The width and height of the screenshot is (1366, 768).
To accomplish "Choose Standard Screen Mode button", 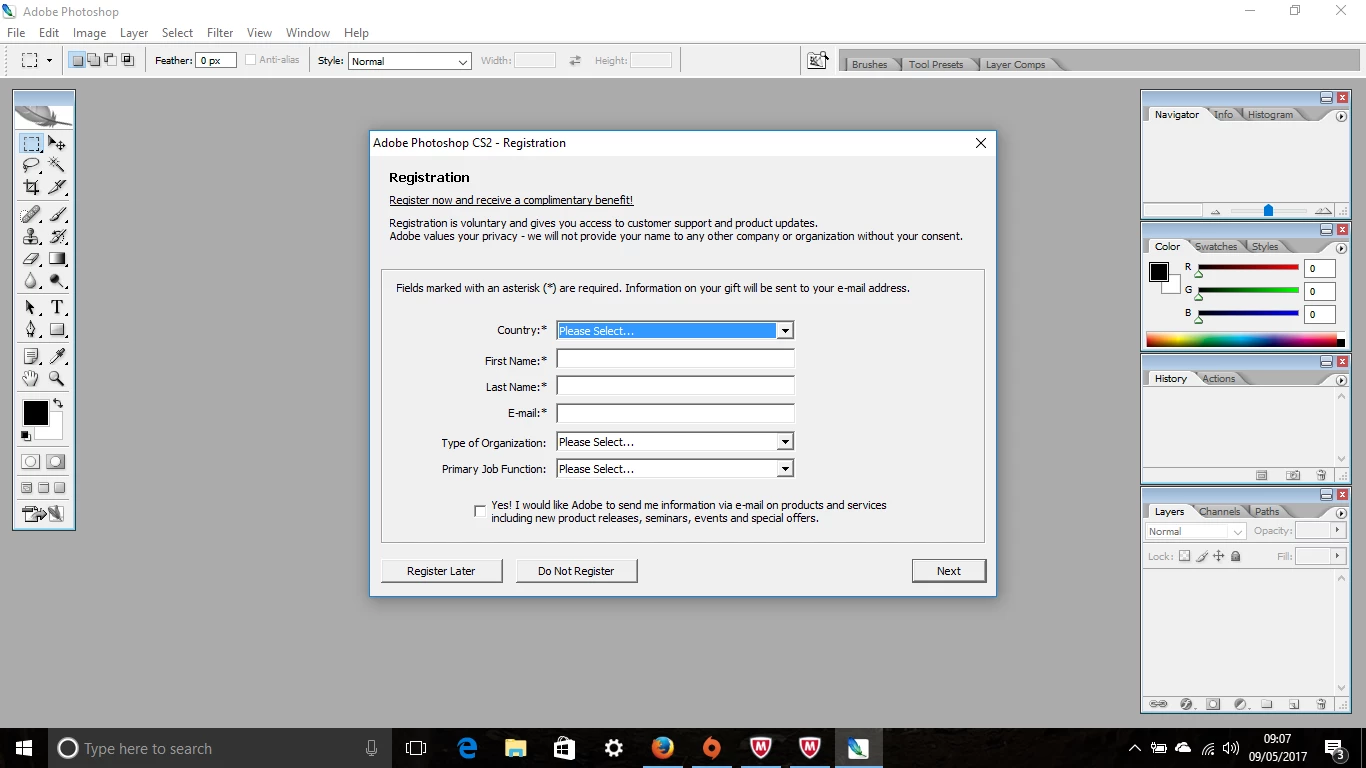I will pyautogui.click(x=27, y=488).
